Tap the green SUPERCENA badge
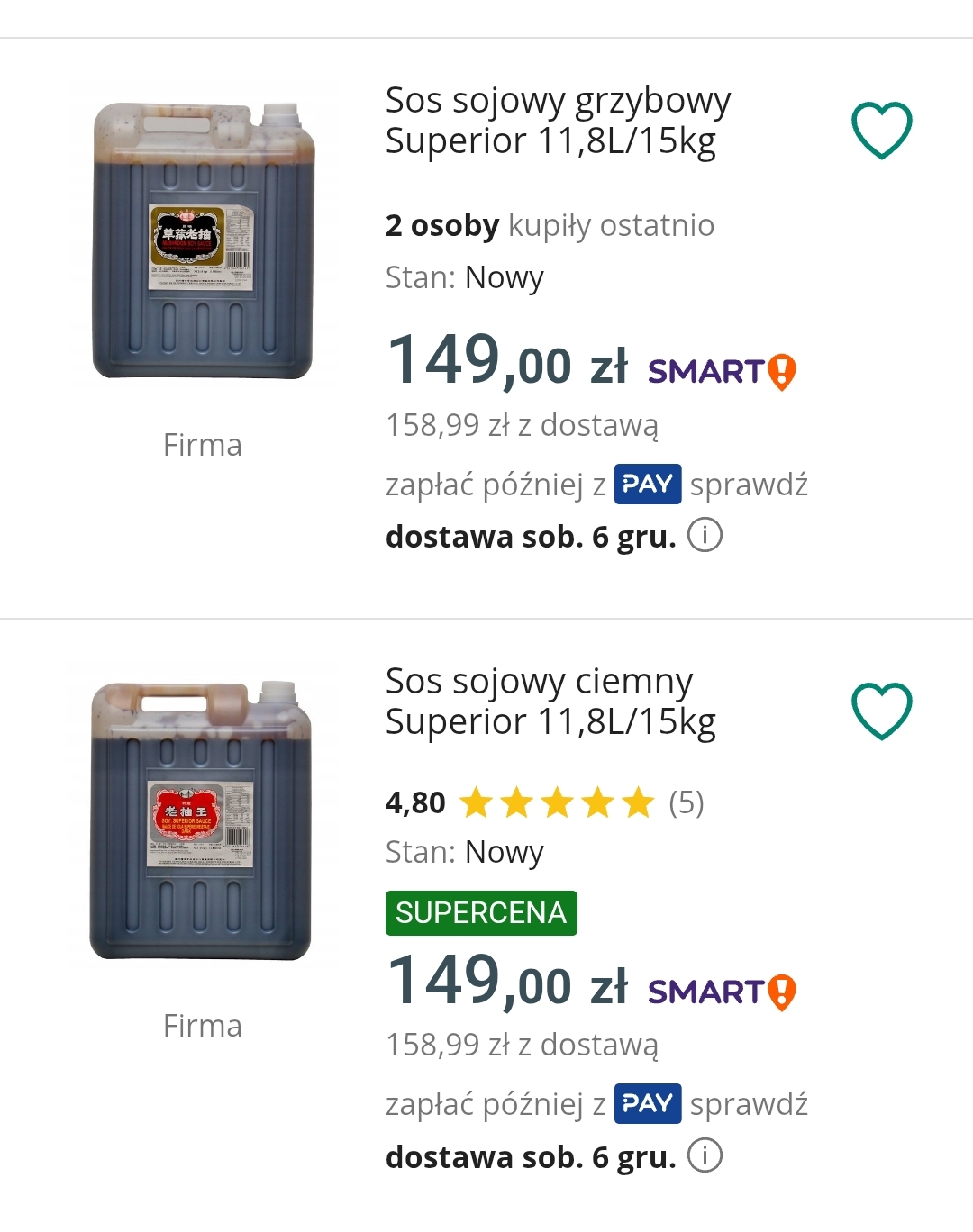The height and width of the screenshot is (1232, 973). pyautogui.click(x=481, y=913)
